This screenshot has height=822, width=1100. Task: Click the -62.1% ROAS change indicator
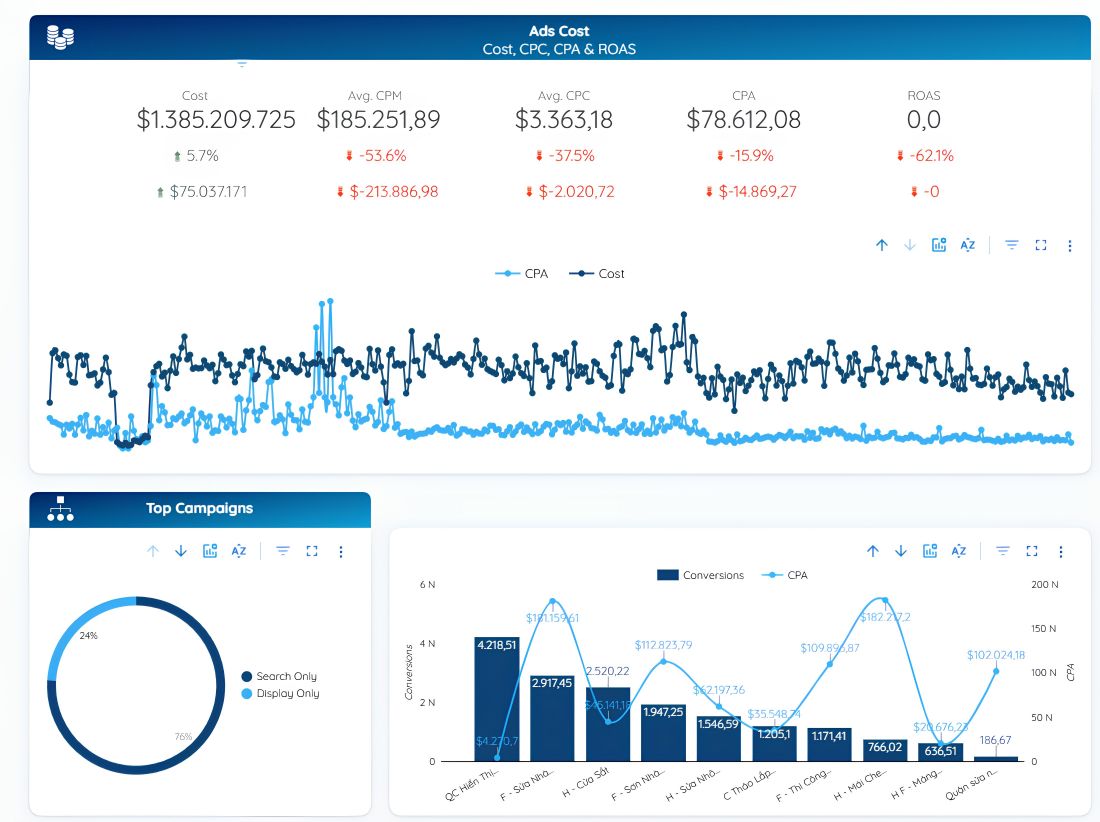pyautogui.click(x=925, y=156)
